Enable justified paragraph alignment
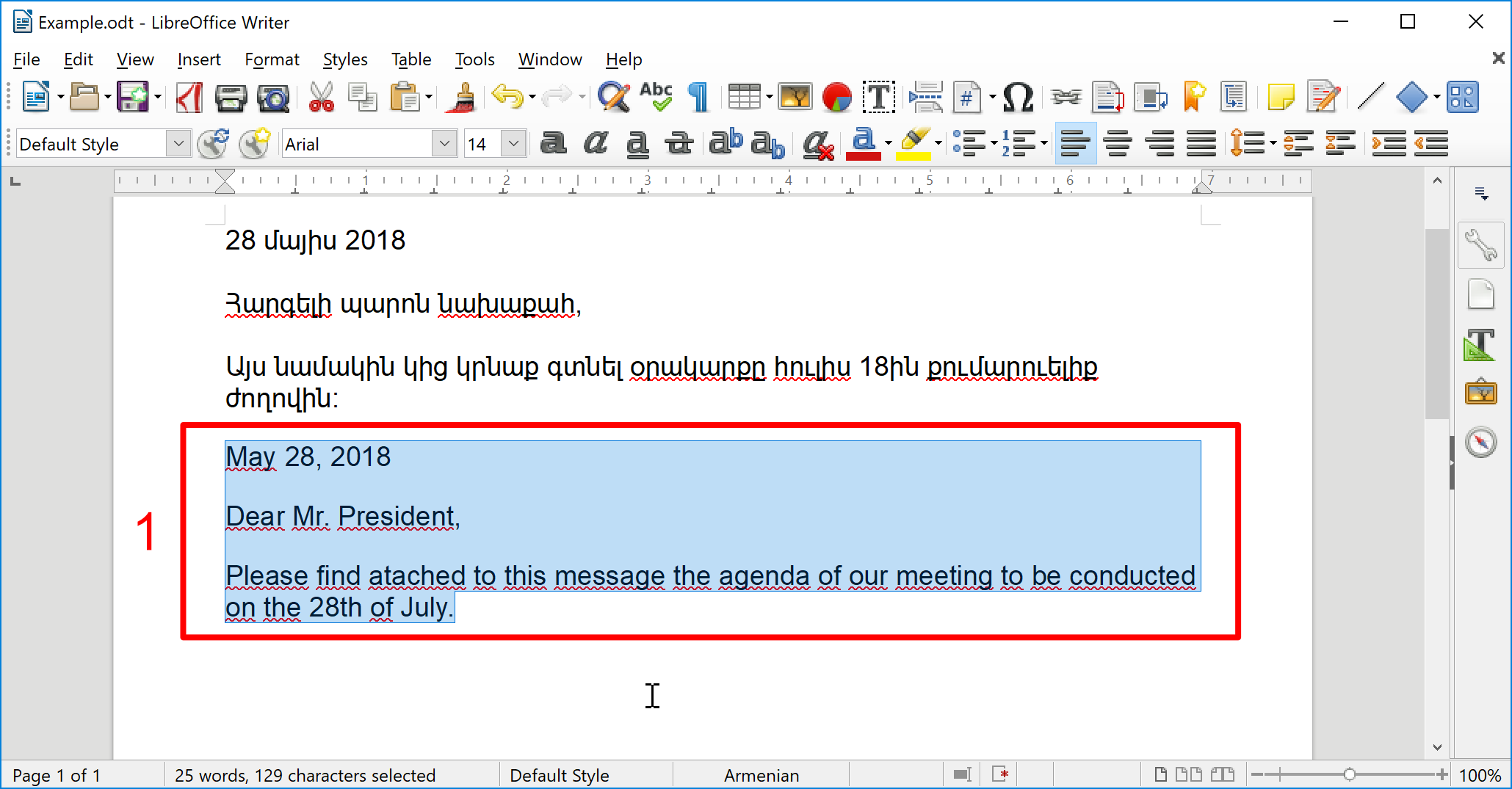This screenshot has height=789, width=1512. click(x=1201, y=144)
